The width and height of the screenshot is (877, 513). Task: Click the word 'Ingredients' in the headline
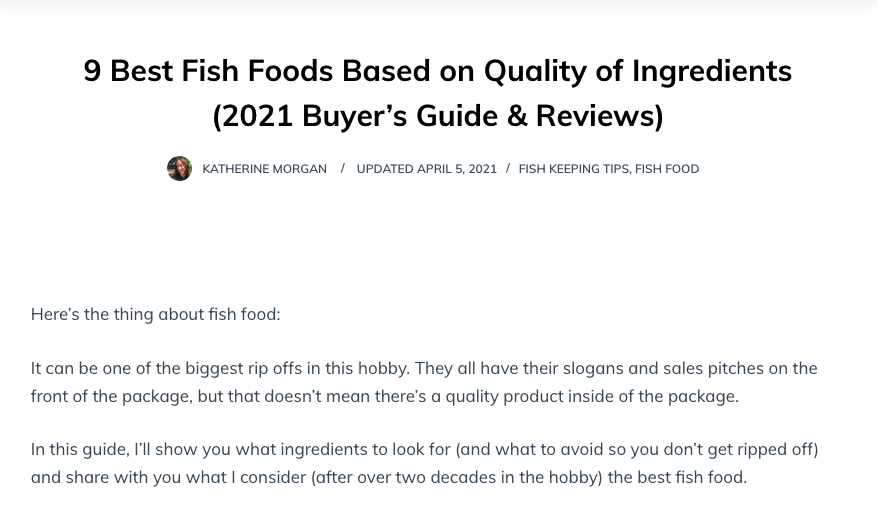pyautogui.click(x=712, y=71)
